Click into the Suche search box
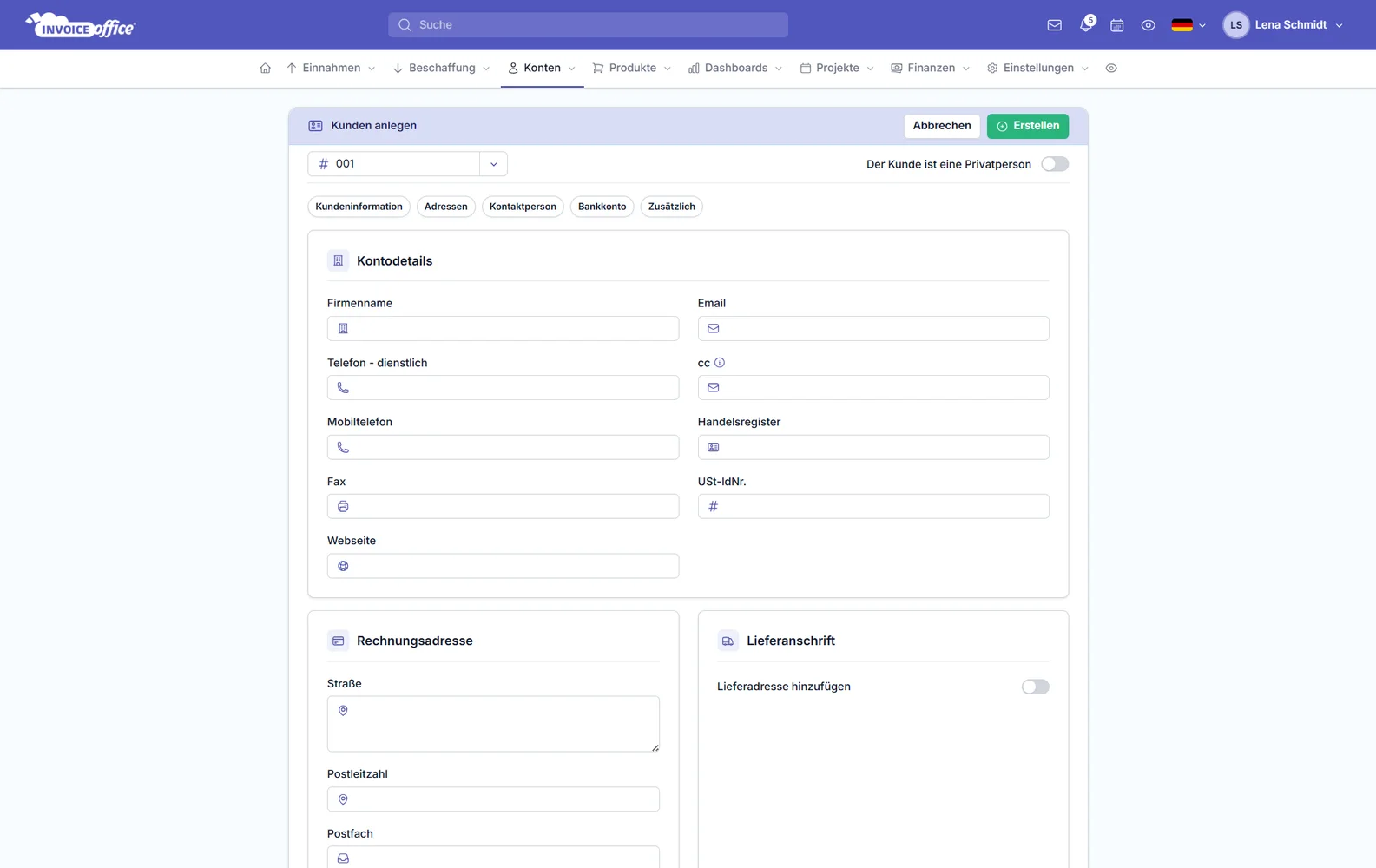The height and width of the screenshot is (868, 1376). [x=588, y=25]
